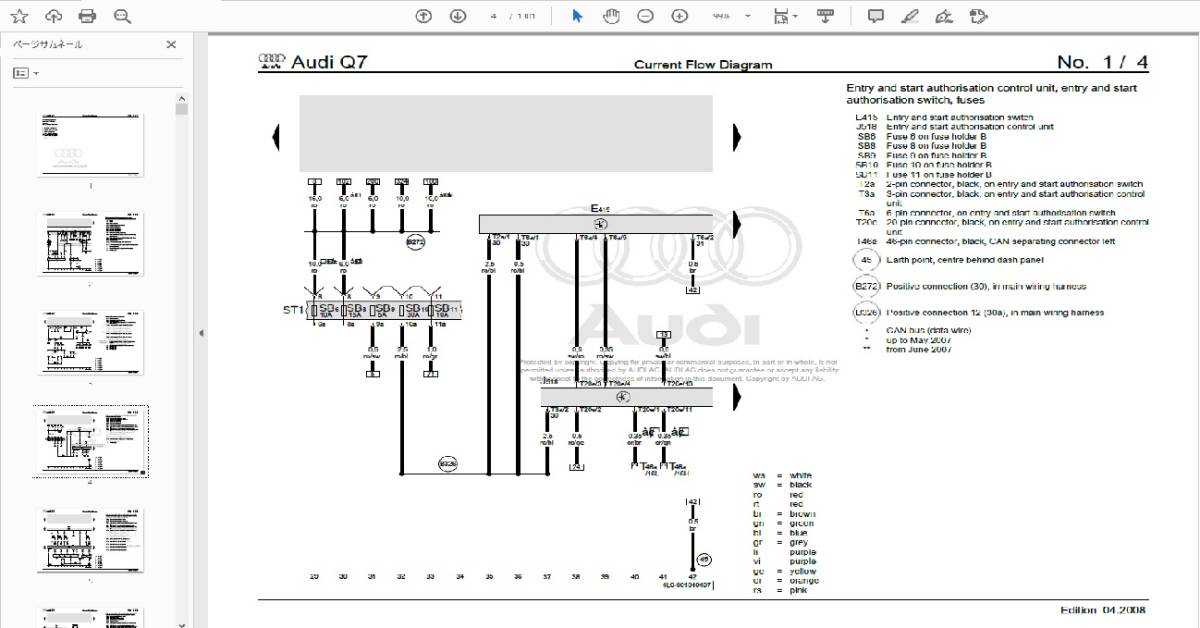Viewport: 1200px width, 628px height.
Task: Select the highlighted page 4 thumbnail
Action: tap(90, 440)
